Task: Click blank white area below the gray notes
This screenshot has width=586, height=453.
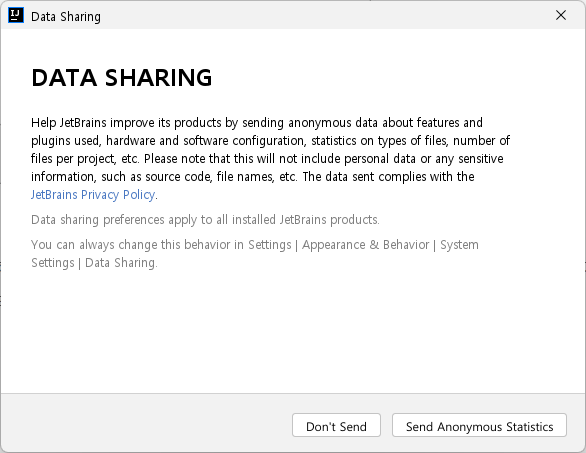Action: click(x=292, y=329)
